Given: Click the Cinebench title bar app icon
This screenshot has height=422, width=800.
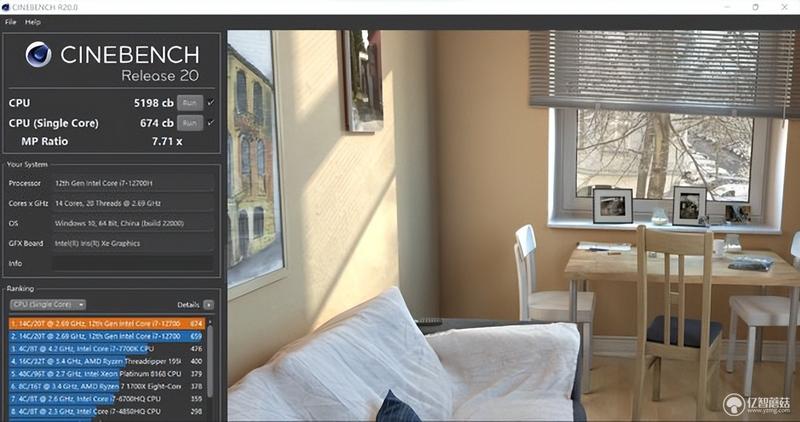Looking at the screenshot, I should point(6,7).
